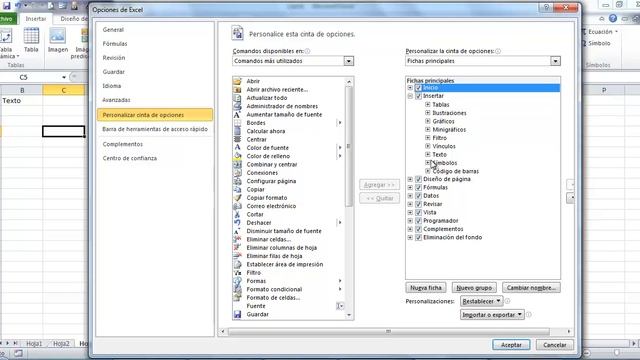Viewport: 640px width, 360px height.
Task: Select the Administrador de nombres icon
Action: coord(237,106)
